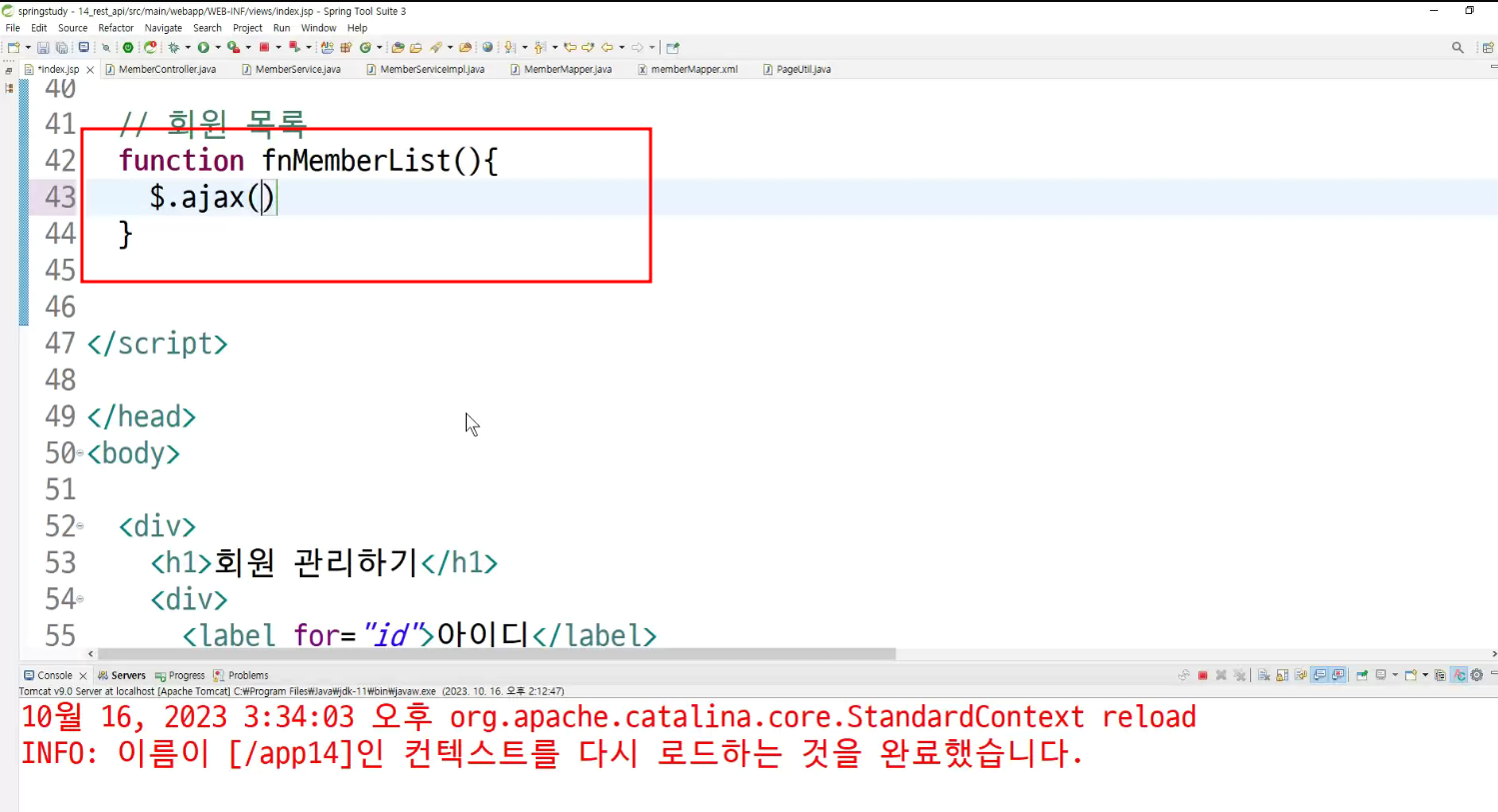Close the index.jsp editor tab
Image resolution: width=1498 pixels, height=812 pixels.
[90, 70]
